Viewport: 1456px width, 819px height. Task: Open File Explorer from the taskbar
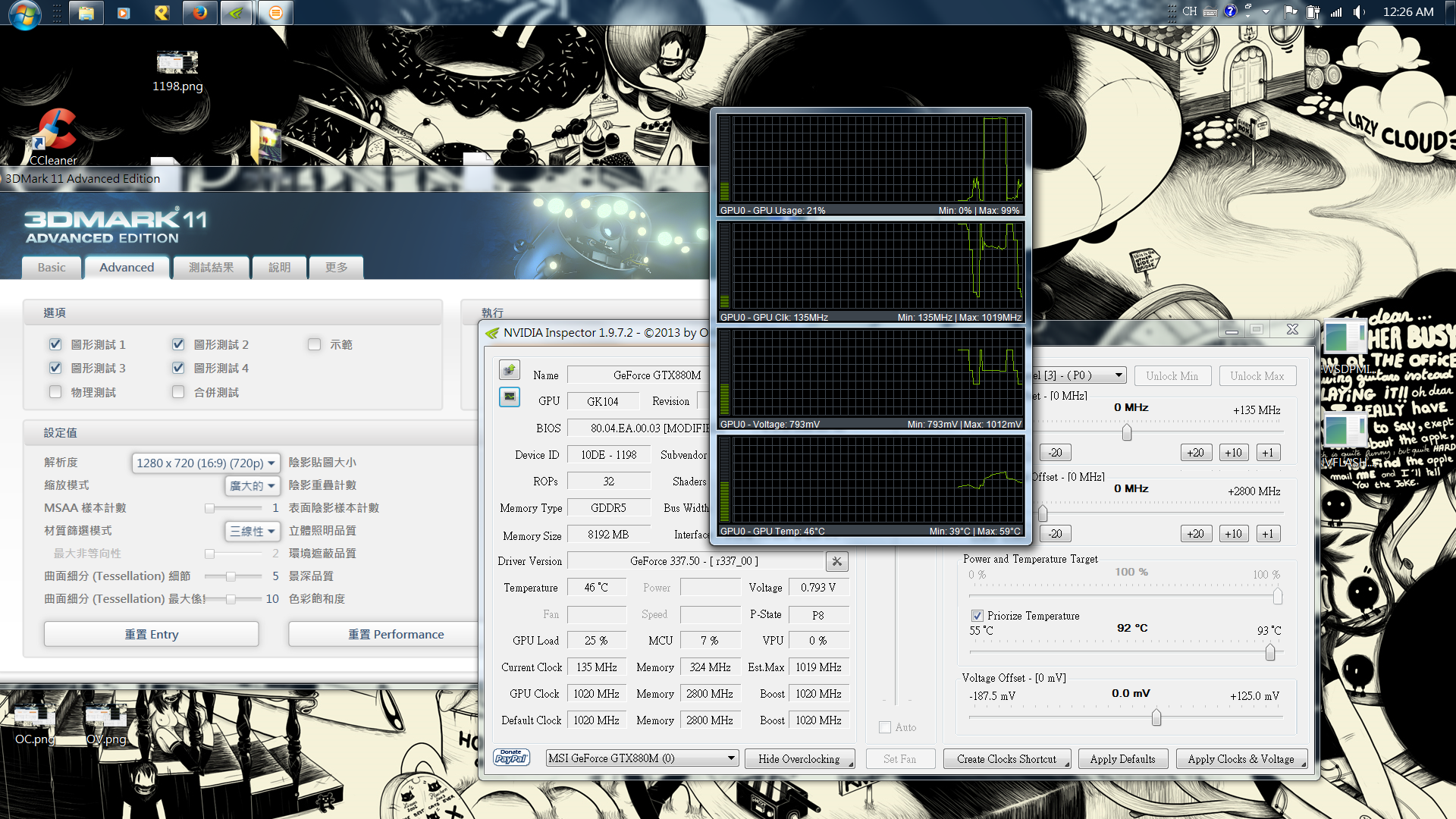coord(86,13)
